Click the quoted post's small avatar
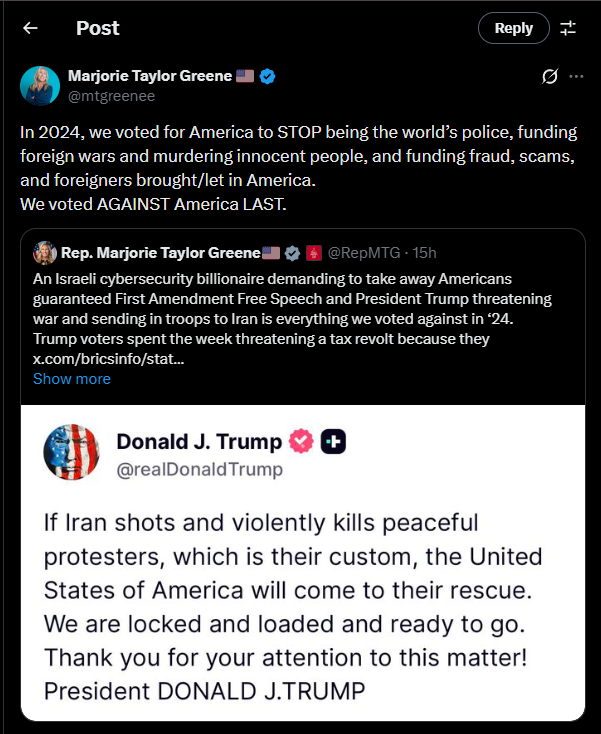The width and height of the screenshot is (601, 734). pyautogui.click(x=44, y=252)
